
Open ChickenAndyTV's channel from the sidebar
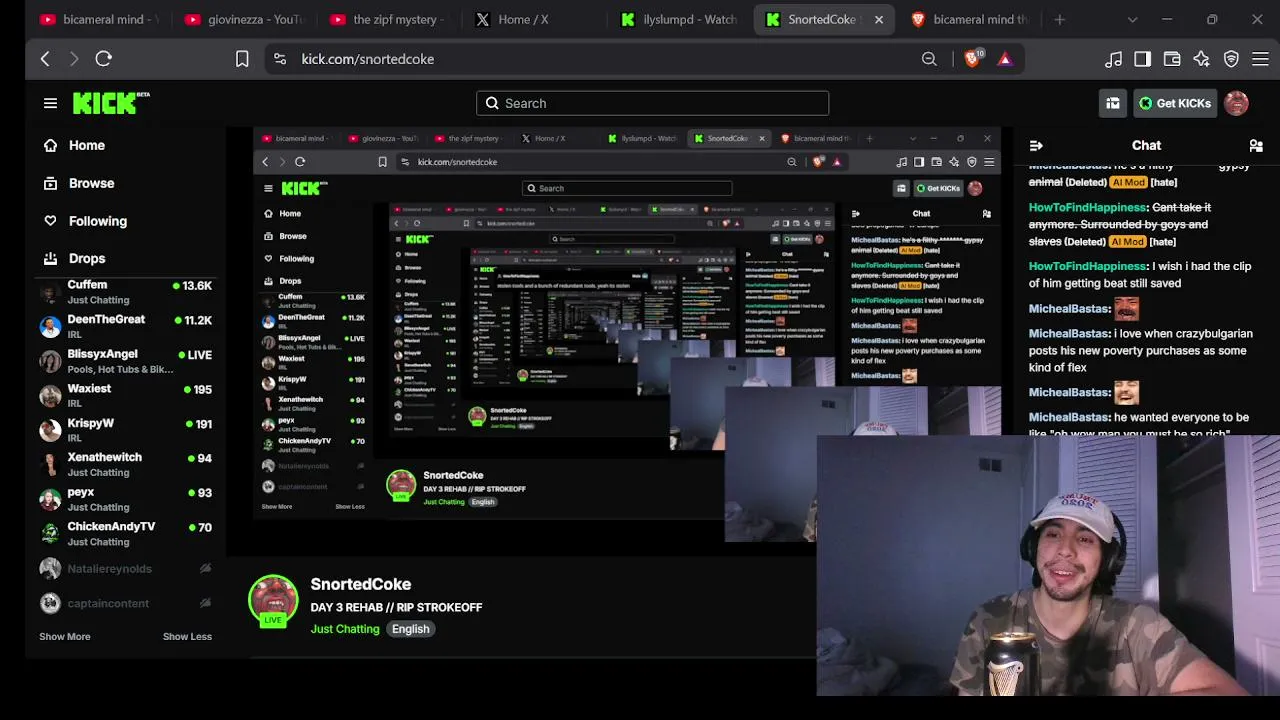point(126,533)
